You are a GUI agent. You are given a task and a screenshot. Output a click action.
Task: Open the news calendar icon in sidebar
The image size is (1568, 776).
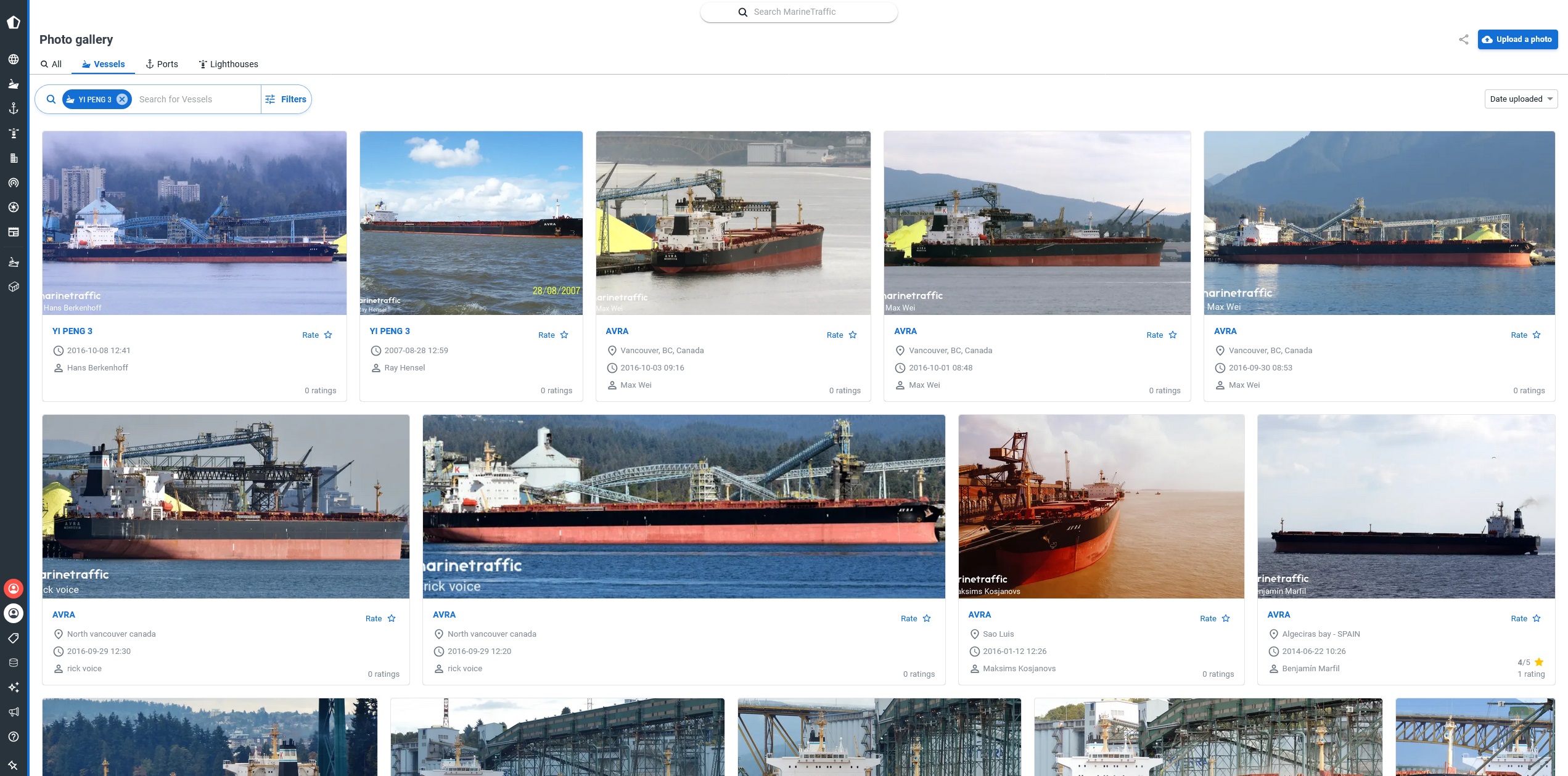(x=14, y=232)
